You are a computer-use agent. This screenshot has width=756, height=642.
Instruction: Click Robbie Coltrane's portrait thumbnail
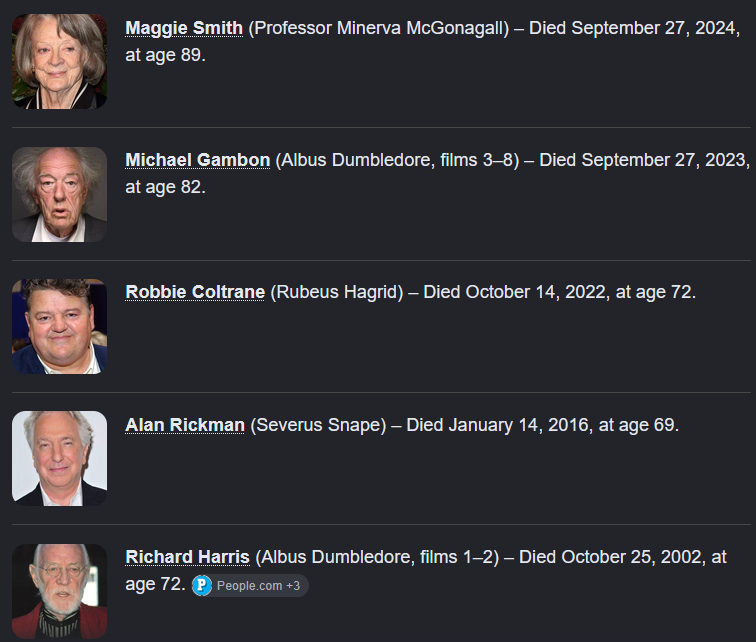tap(59, 326)
